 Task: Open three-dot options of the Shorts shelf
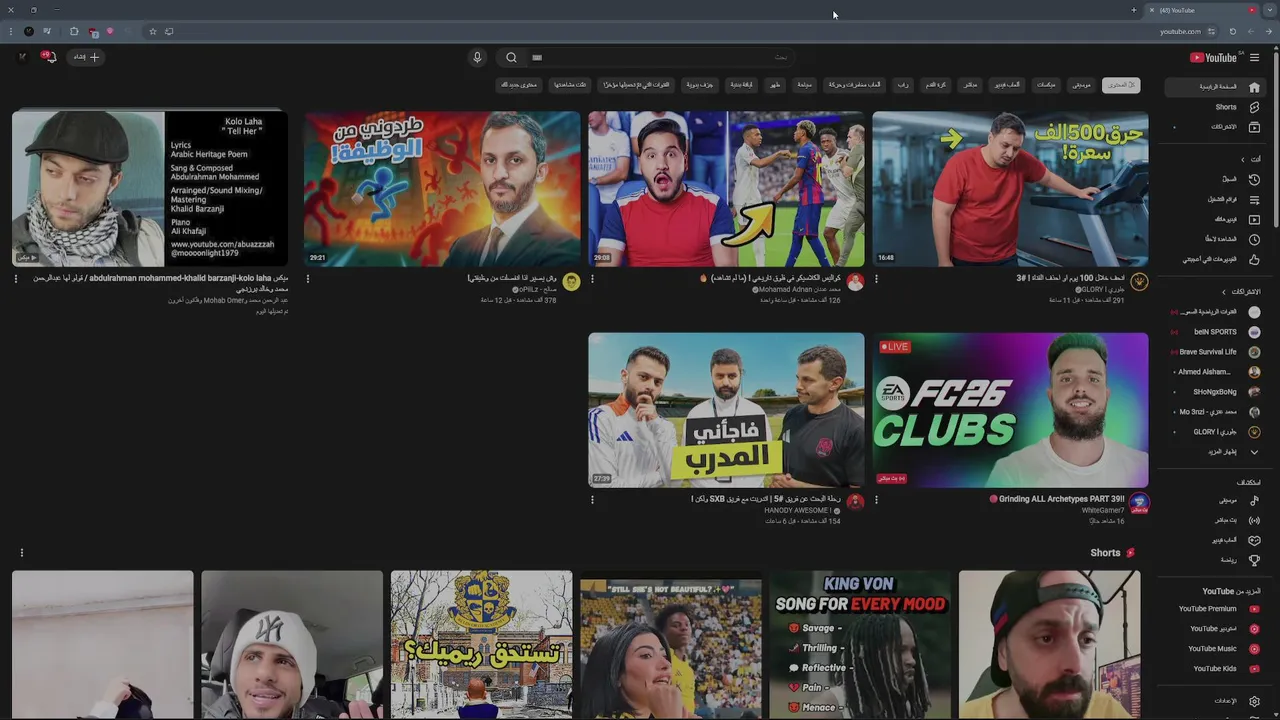(21, 552)
